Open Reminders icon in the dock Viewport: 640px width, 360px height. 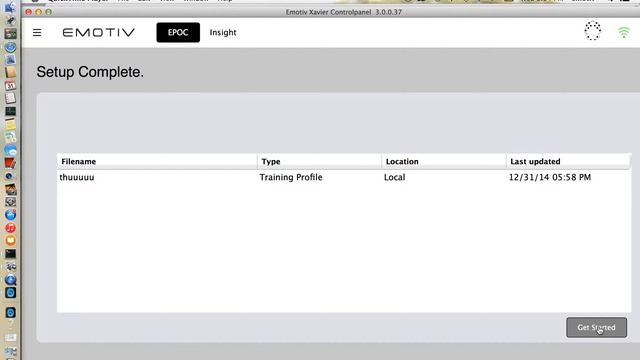click(11, 98)
